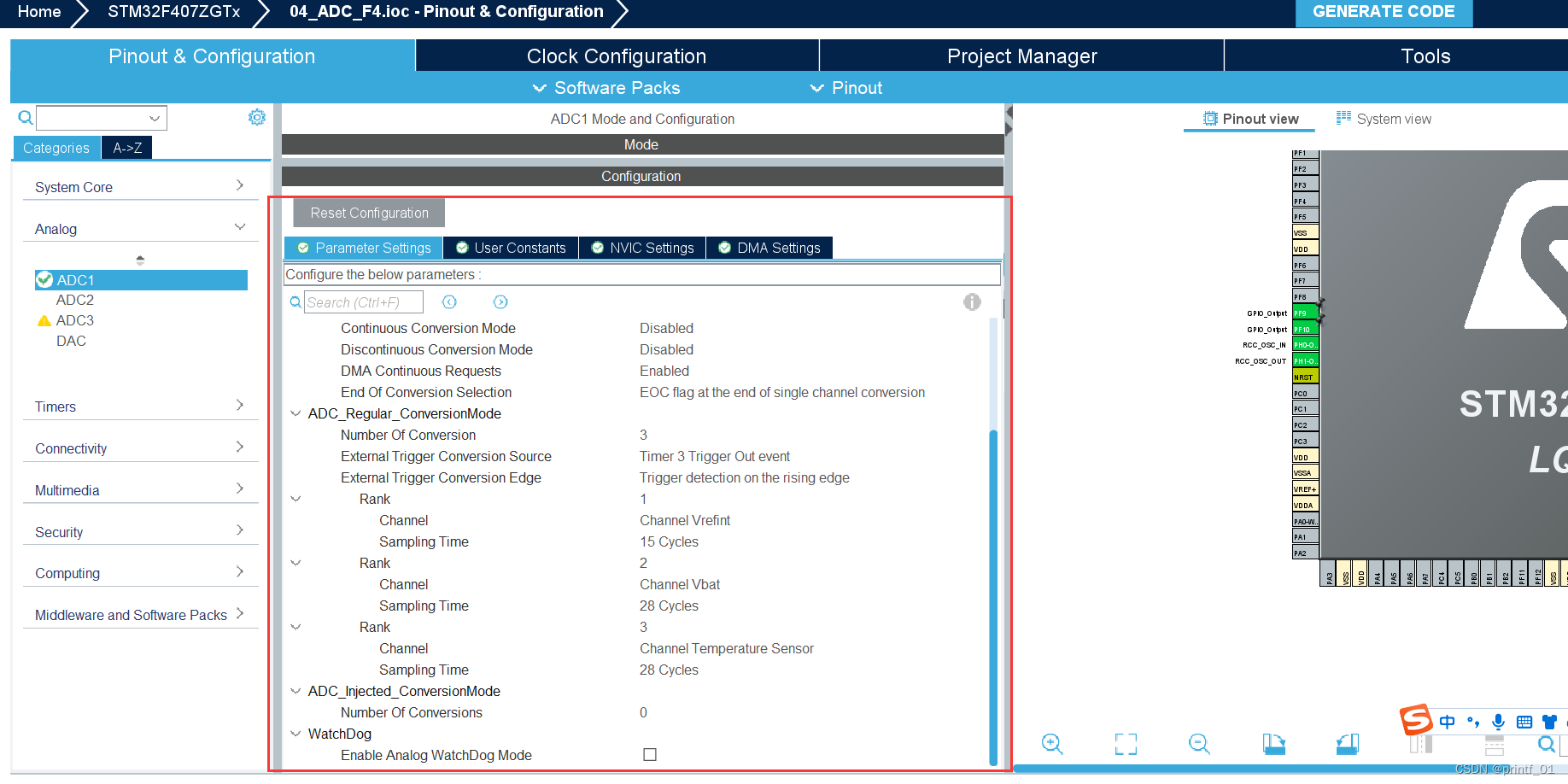Go to previous parameter search result
The width and height of the screenshot is (1568, 784).
(449, 302)
